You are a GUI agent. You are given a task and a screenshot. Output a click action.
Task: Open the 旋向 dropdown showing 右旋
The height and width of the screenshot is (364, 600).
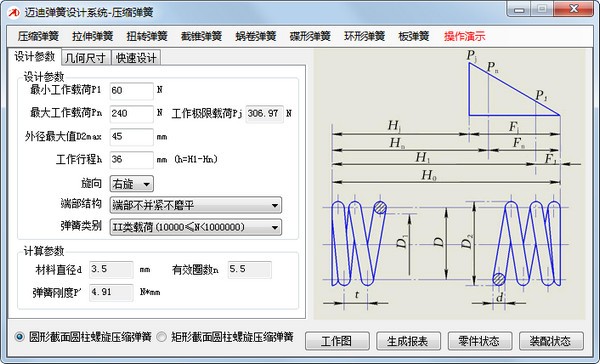132,184
